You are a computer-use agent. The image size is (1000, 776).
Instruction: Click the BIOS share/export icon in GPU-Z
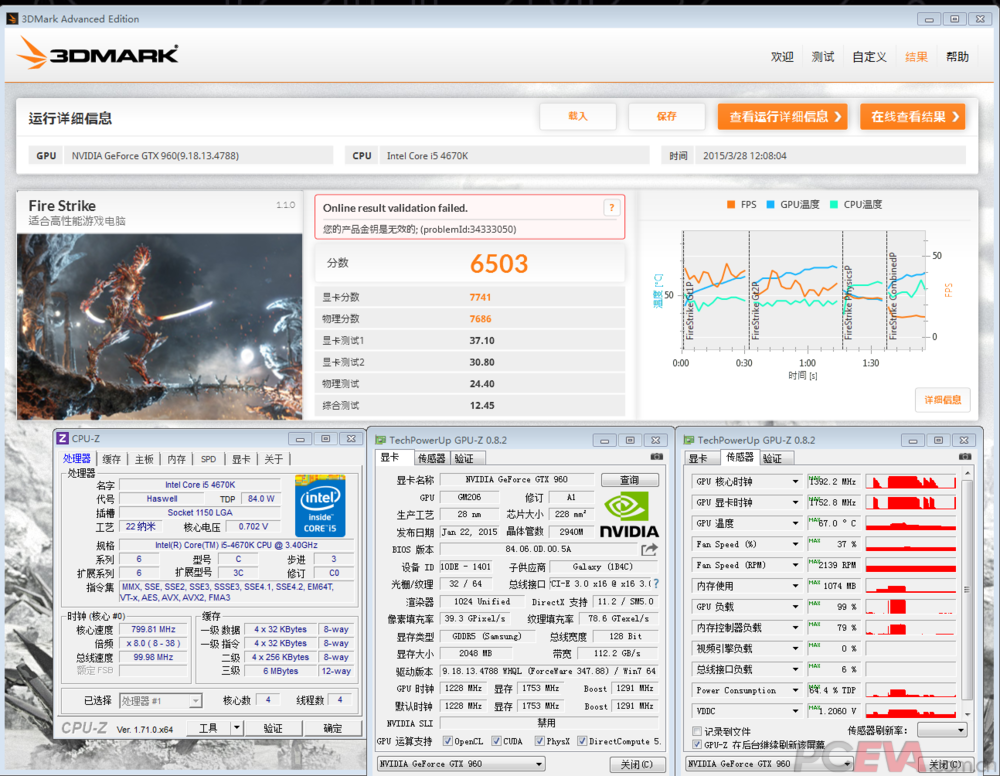[649, 550]
